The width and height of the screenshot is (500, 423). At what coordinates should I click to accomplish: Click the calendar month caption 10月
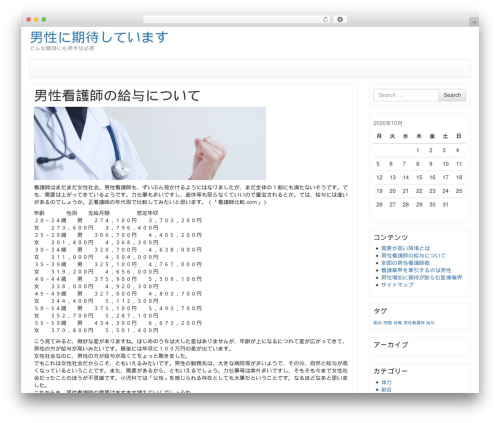click(388, 123)
